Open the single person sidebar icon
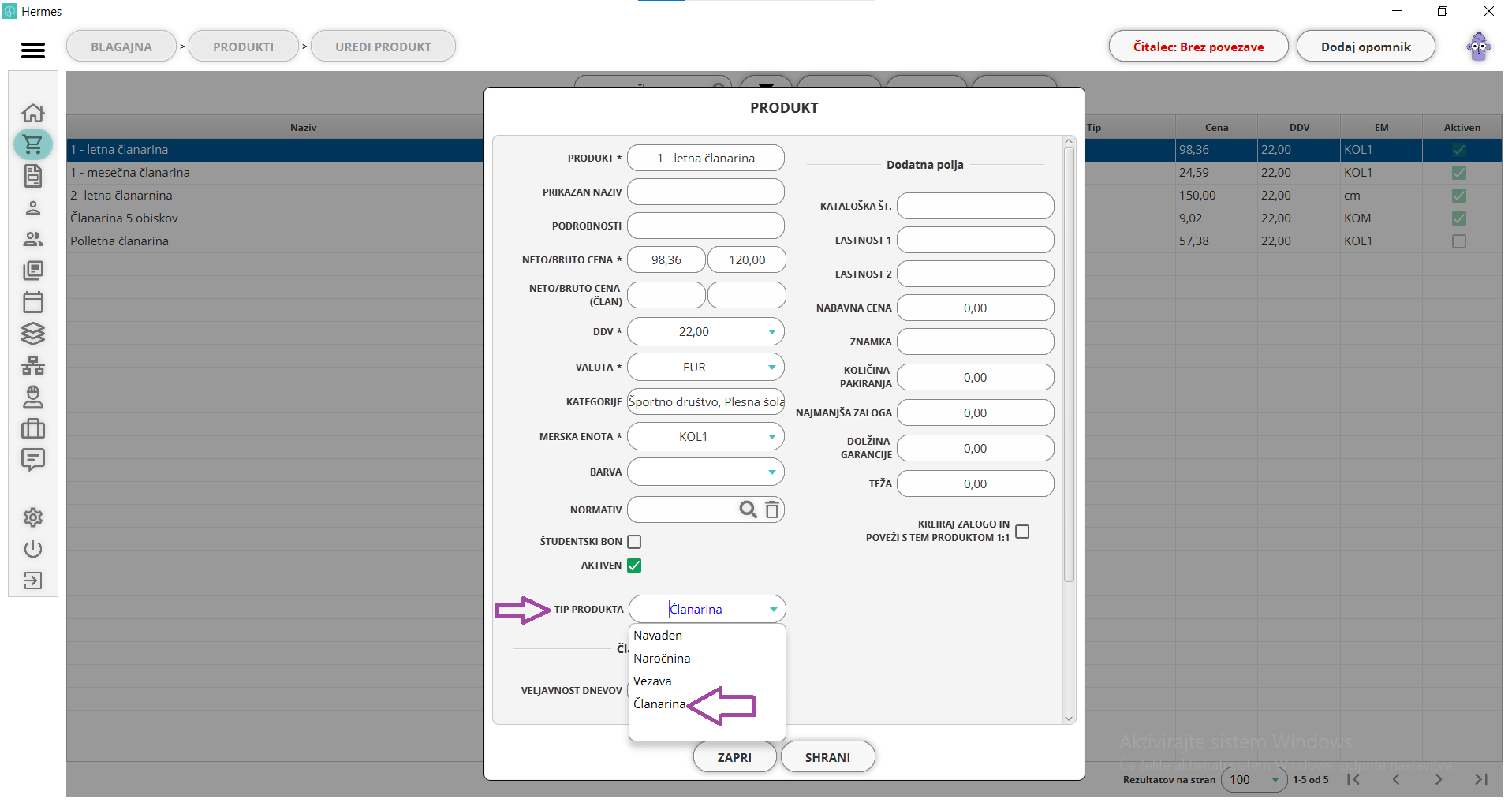The image size is (1512, 810). pos(33,207)
